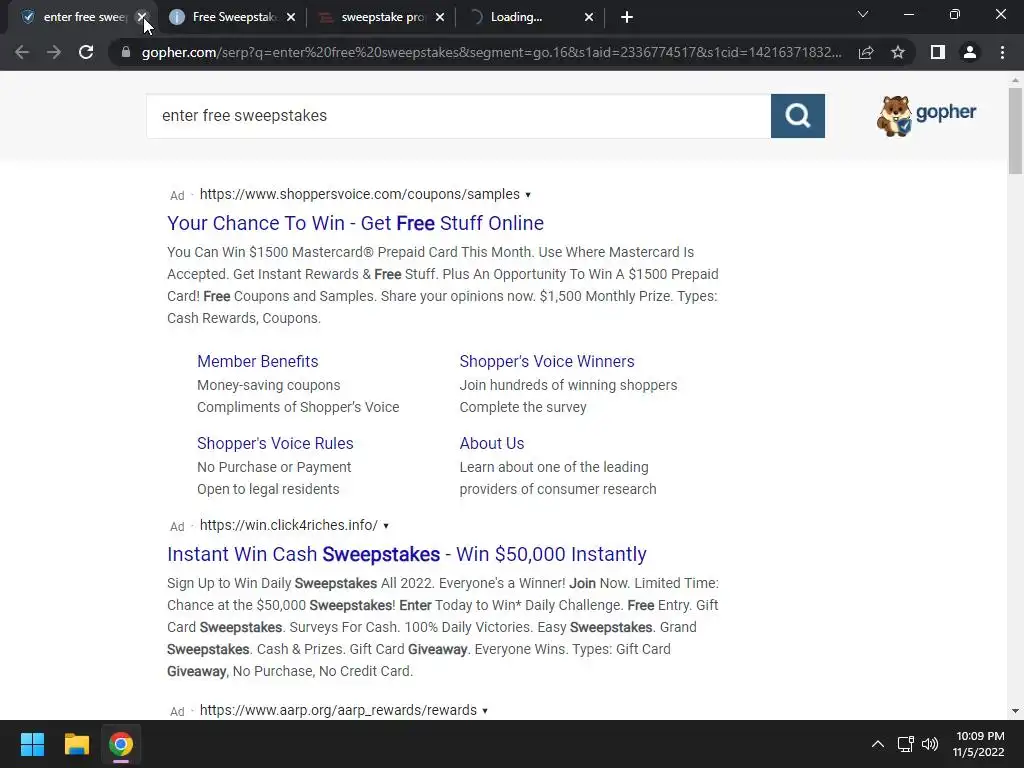Open Shopper's Voice Winners link
This screenshot has height=768, width=1024.
pyautogui.click(x=547, y=361)
